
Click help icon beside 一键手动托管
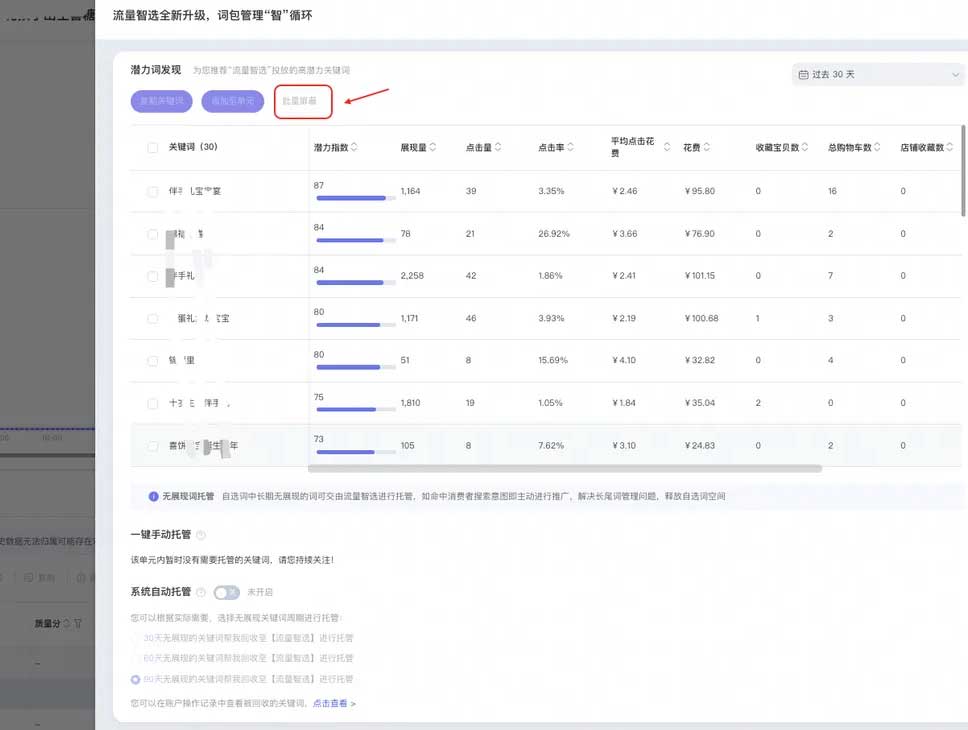pyautogui.click(x=201, y=535)
